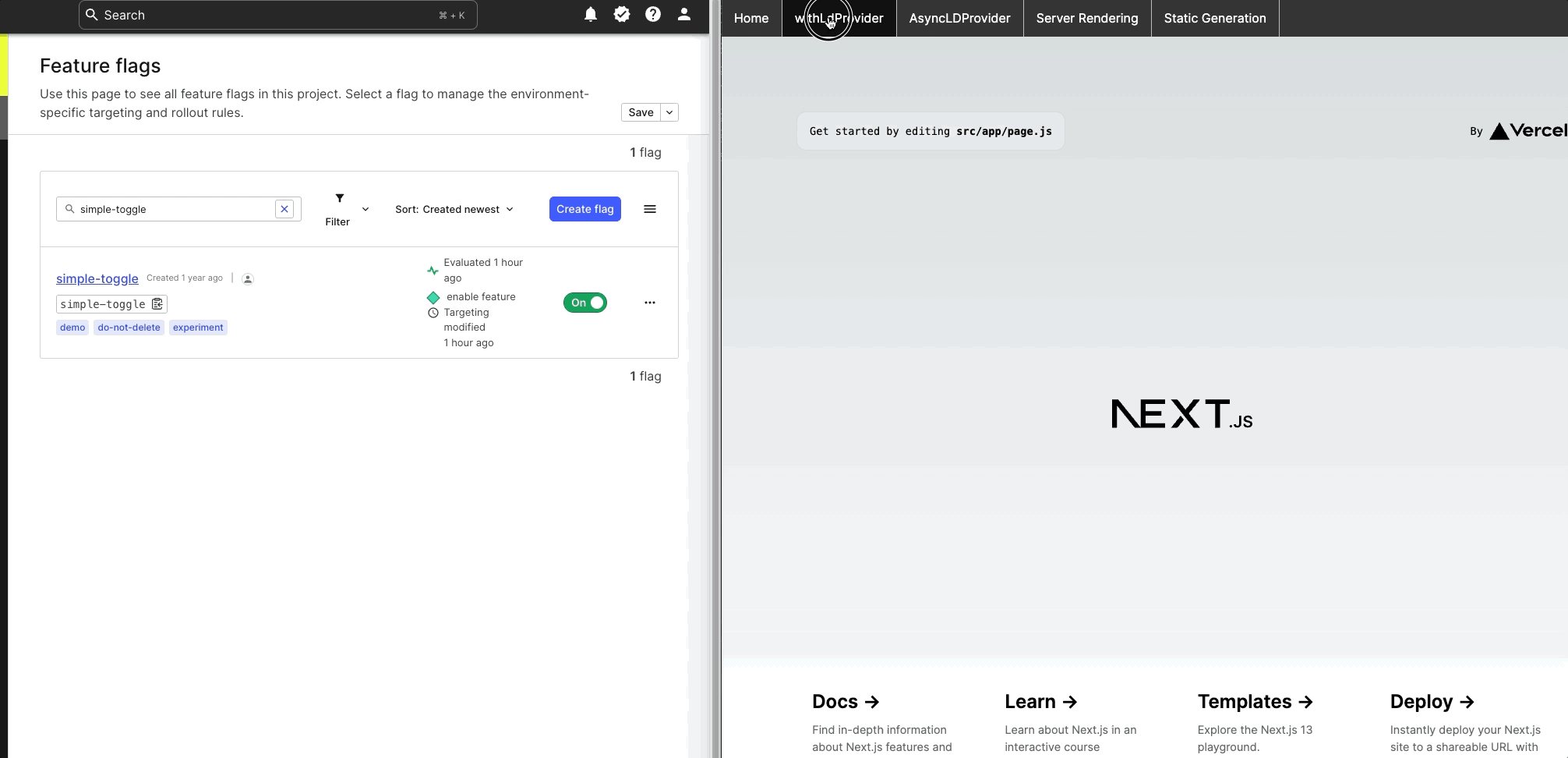Open simple-toggle three-dot overflow menu

650,303
